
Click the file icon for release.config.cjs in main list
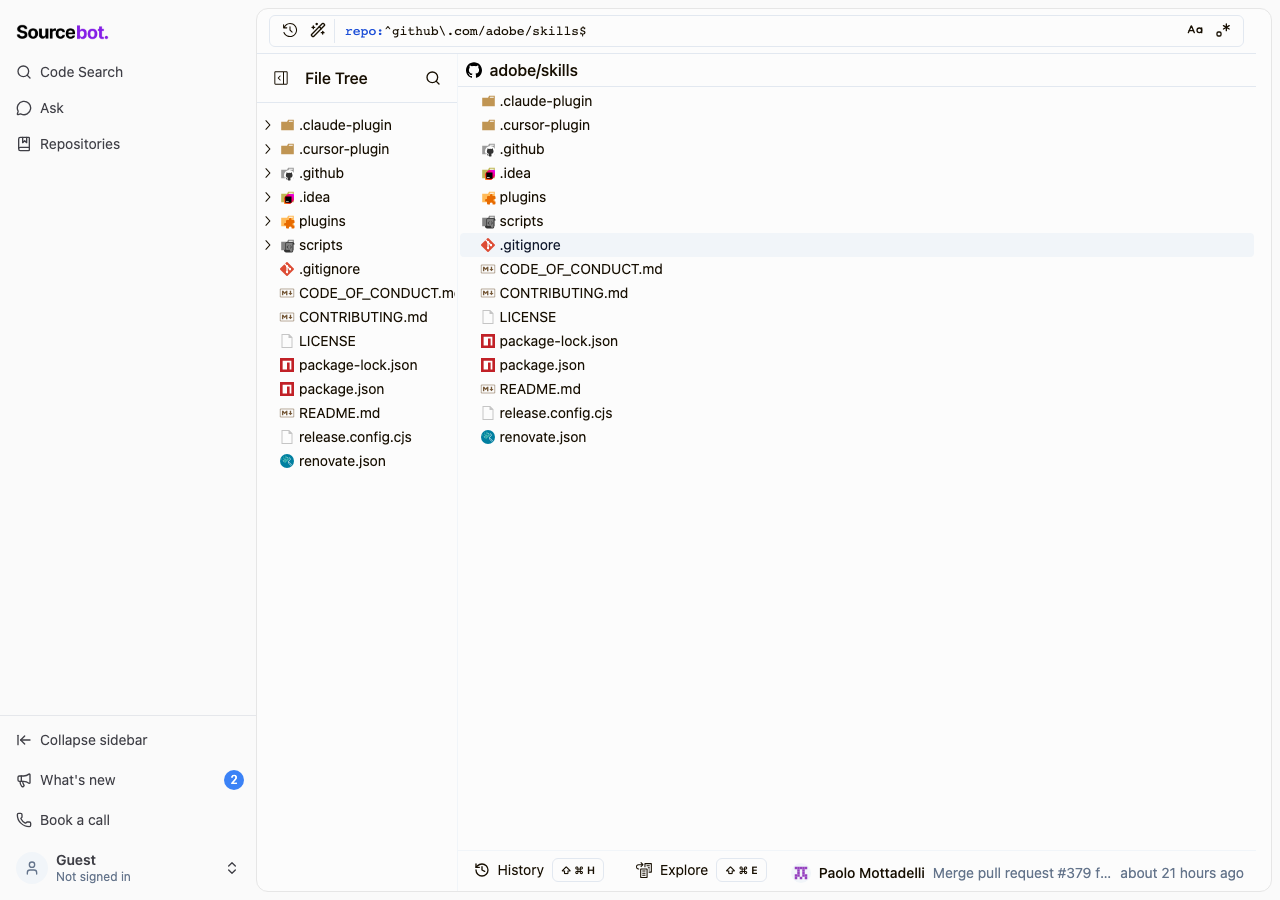point(488,413)
